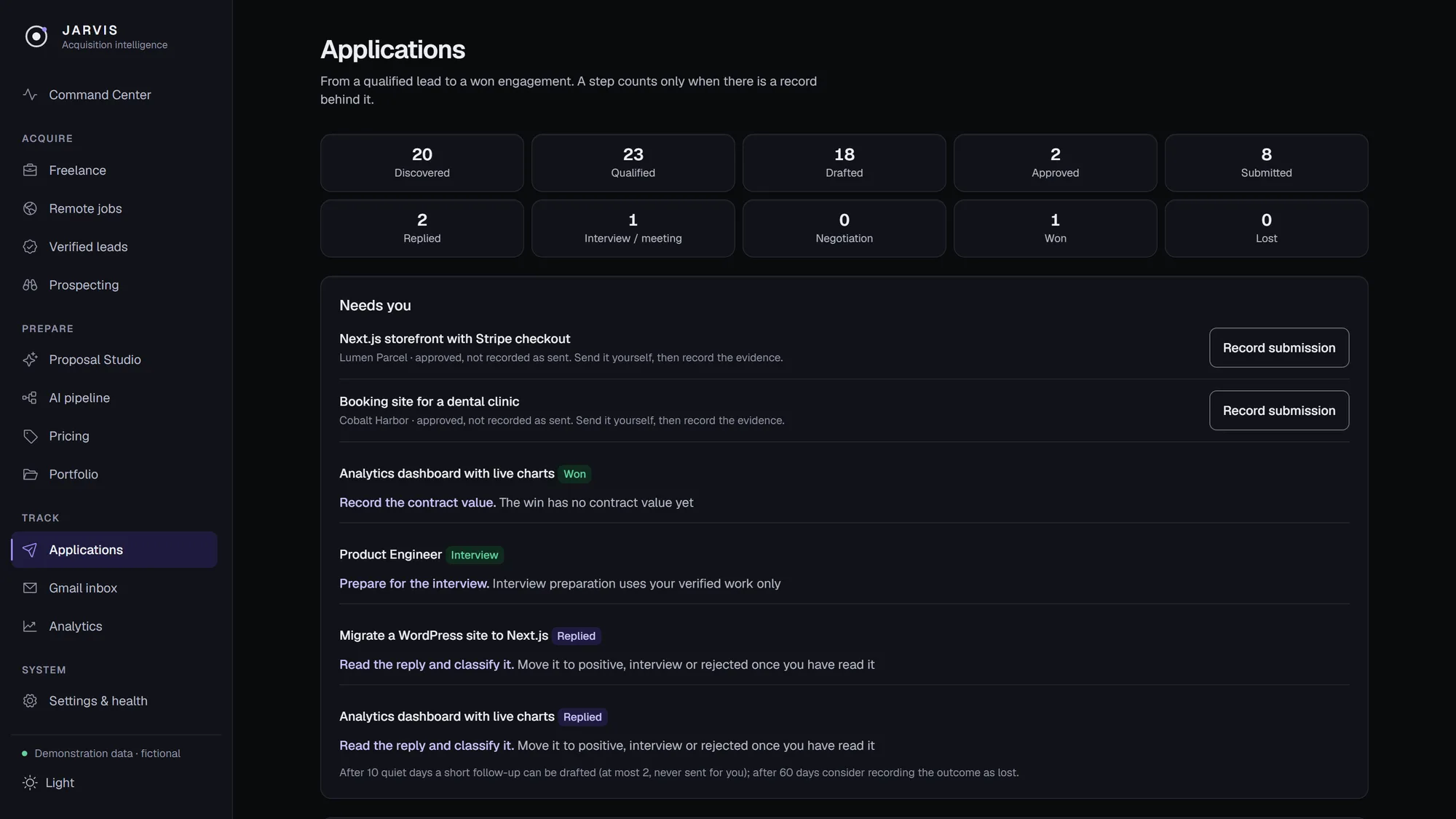Click the 'Record the contract value.' link
The width and height of the screenshot is (1456, 819).
coord(417,502)
